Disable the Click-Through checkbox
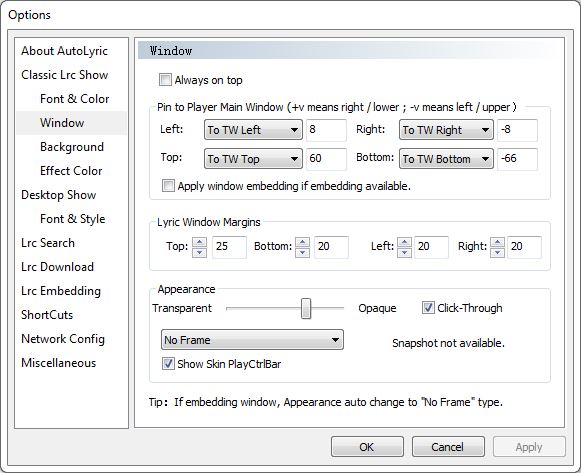 point(428,307)
